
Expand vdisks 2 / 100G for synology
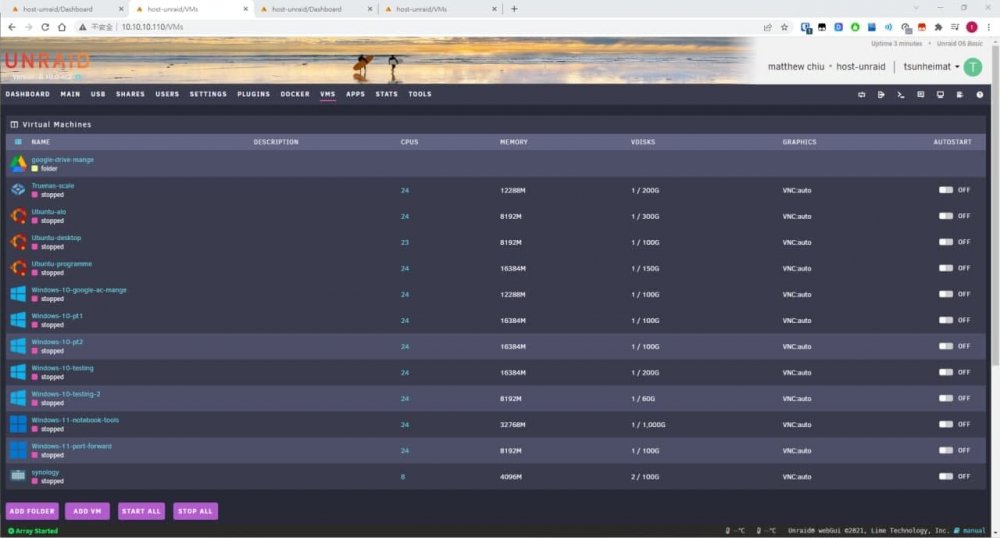(x=645, y=477)
